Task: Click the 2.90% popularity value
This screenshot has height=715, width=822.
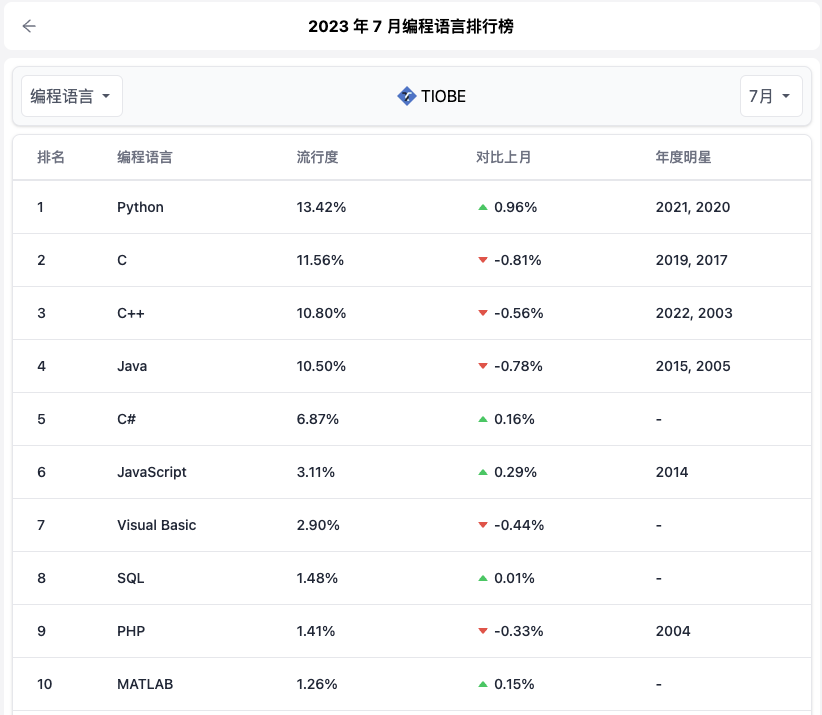Action: [x=318, y=525]
